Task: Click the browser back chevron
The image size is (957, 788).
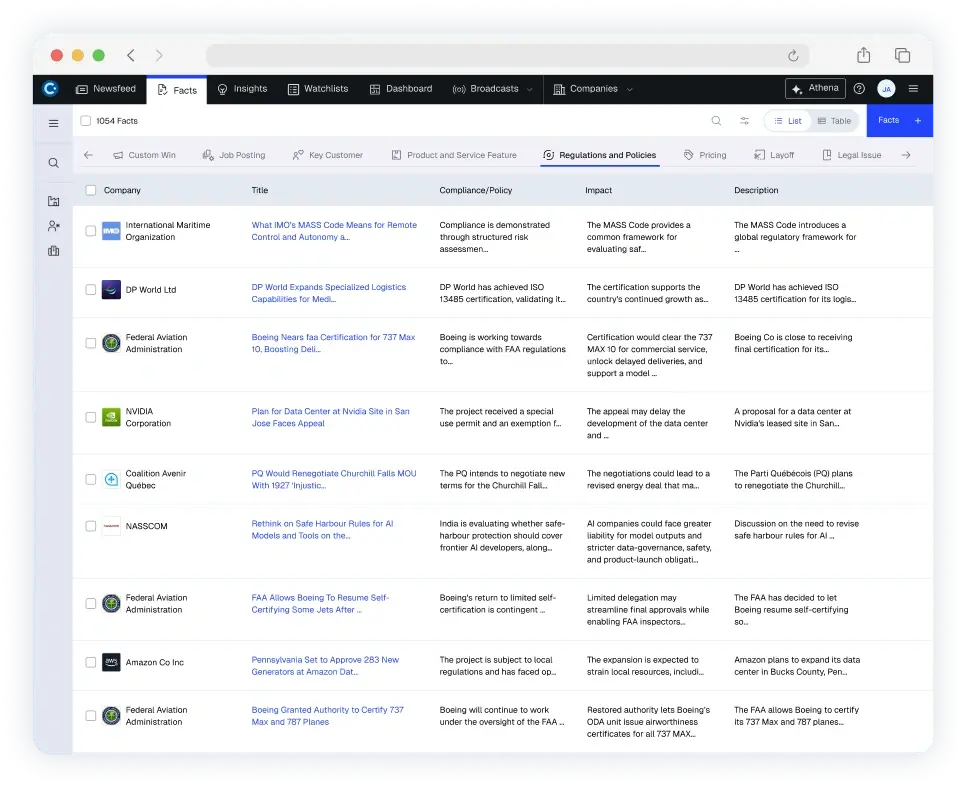Action: pos(131,56)
